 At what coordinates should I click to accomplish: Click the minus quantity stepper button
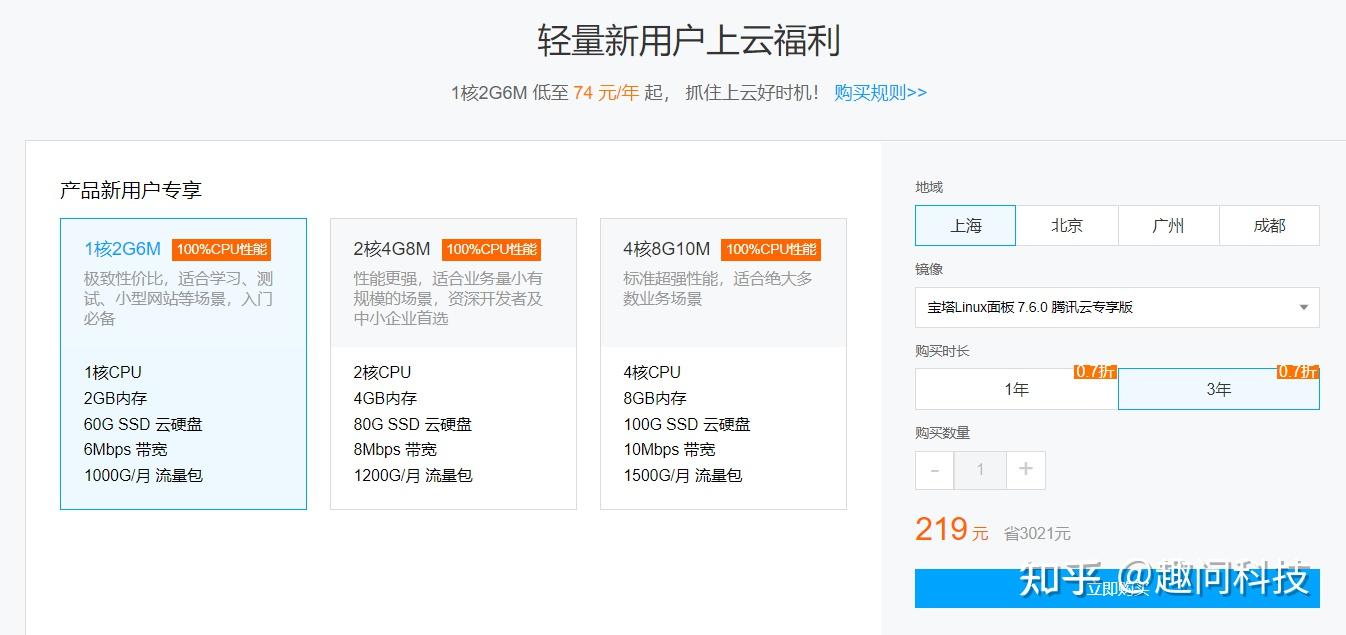tap(935, 470)
